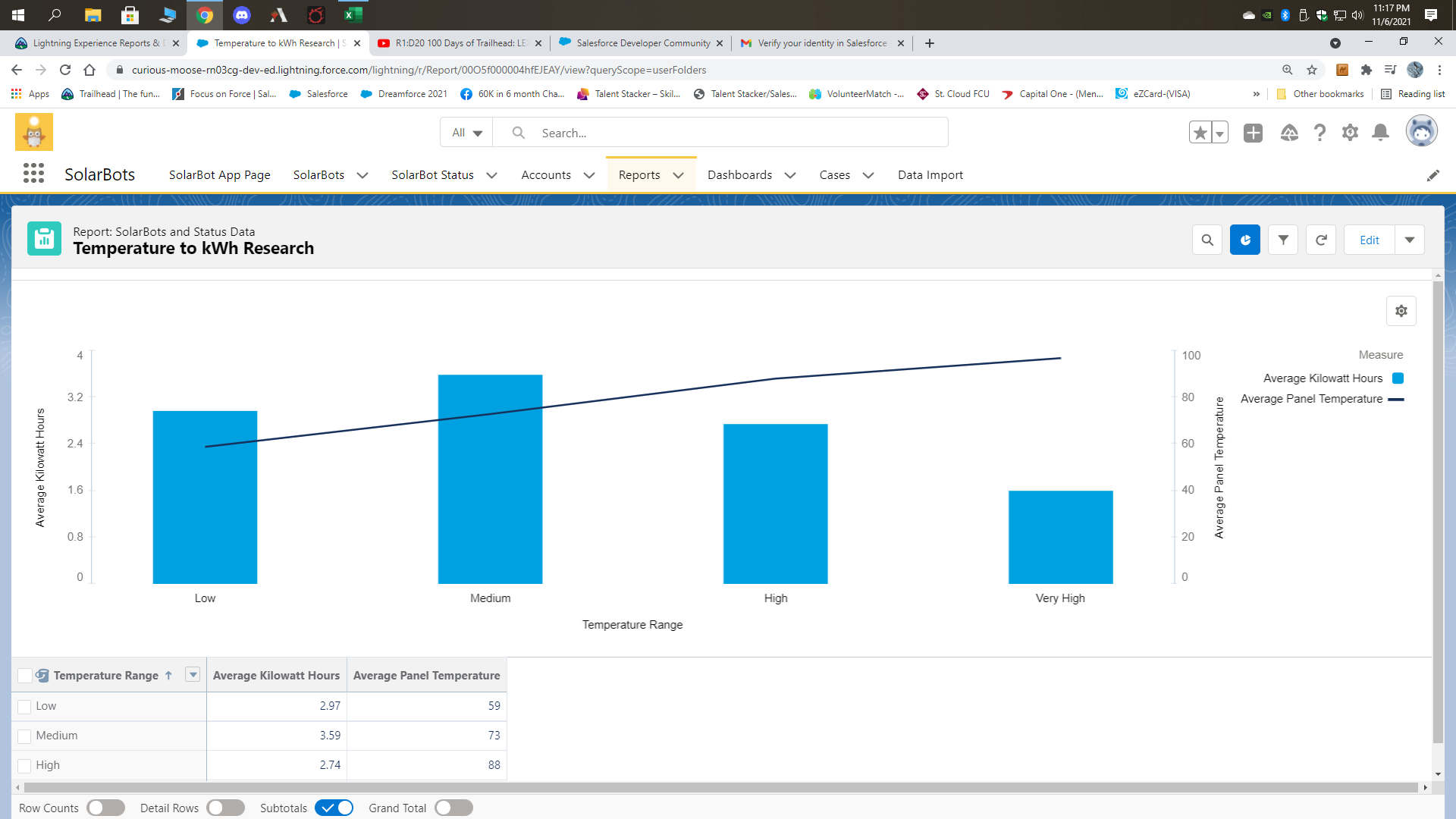Image resolution: width=1456 pixels, height=819 pixels.
Task: Open the Data Import tab
Action: (930, 175)
